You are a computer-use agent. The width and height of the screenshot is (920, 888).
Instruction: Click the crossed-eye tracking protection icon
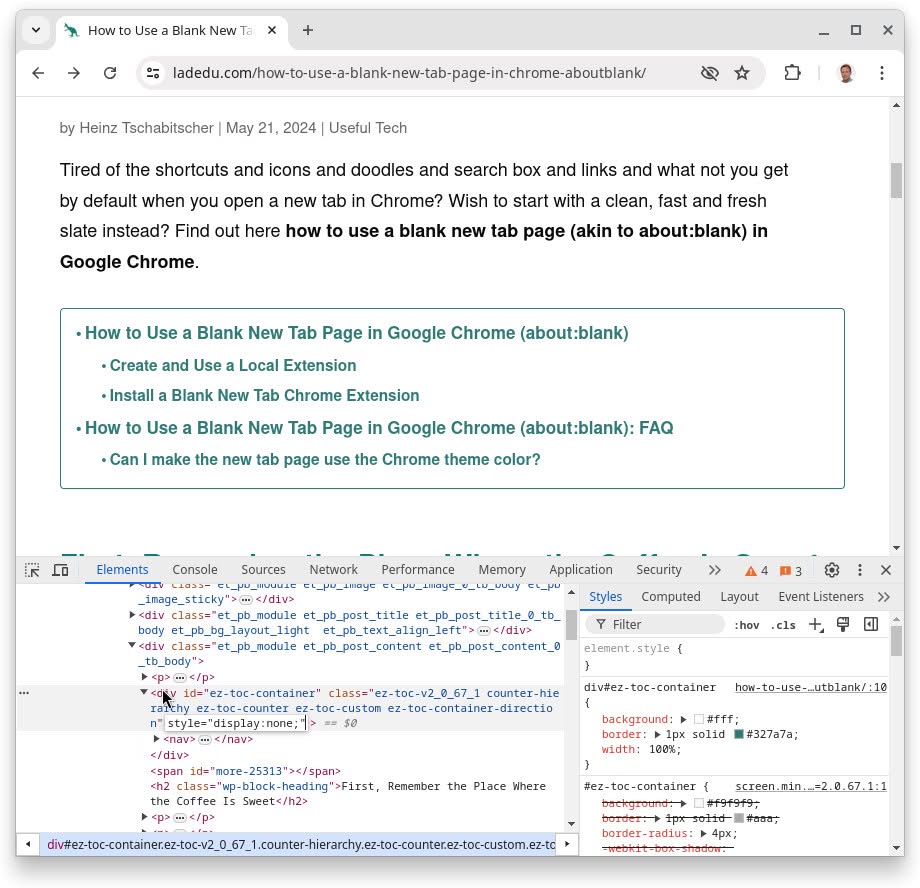point(709,73)
